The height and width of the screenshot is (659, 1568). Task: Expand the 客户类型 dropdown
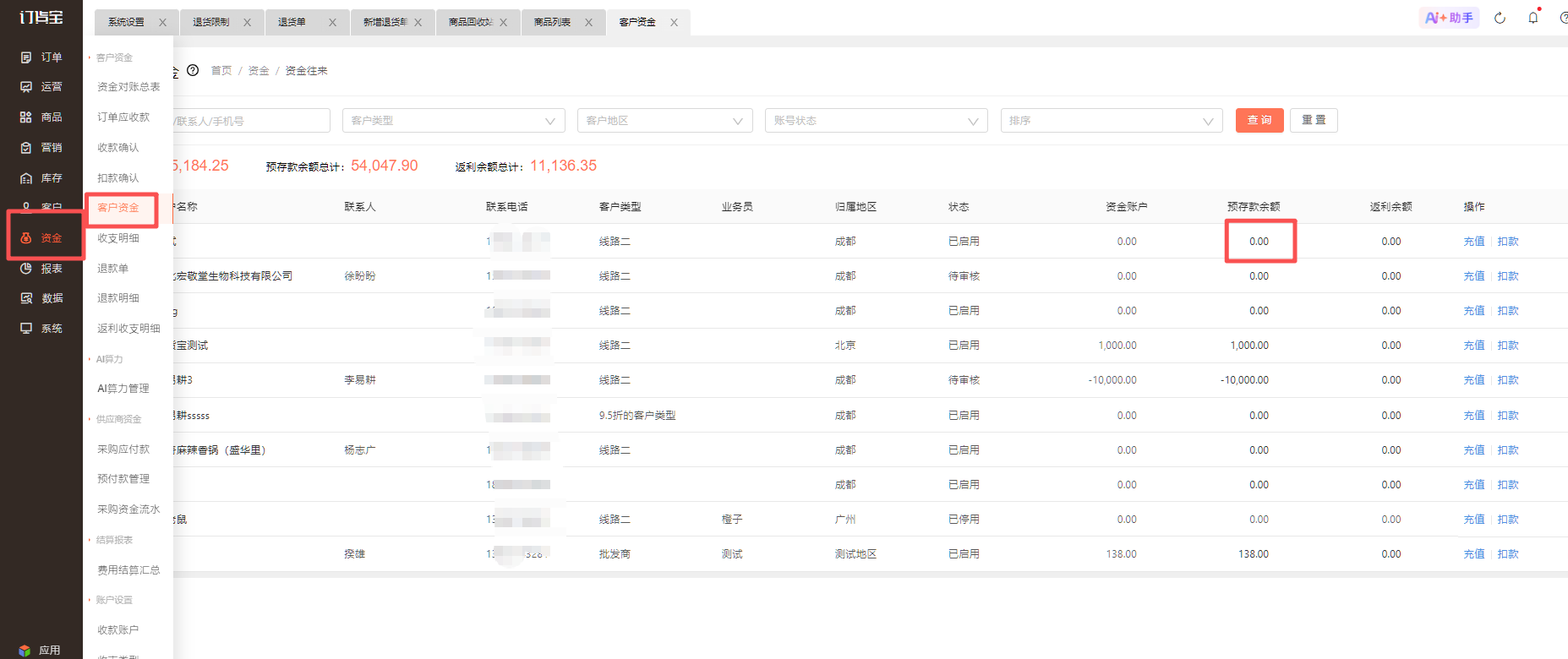(x=454, y=121)
